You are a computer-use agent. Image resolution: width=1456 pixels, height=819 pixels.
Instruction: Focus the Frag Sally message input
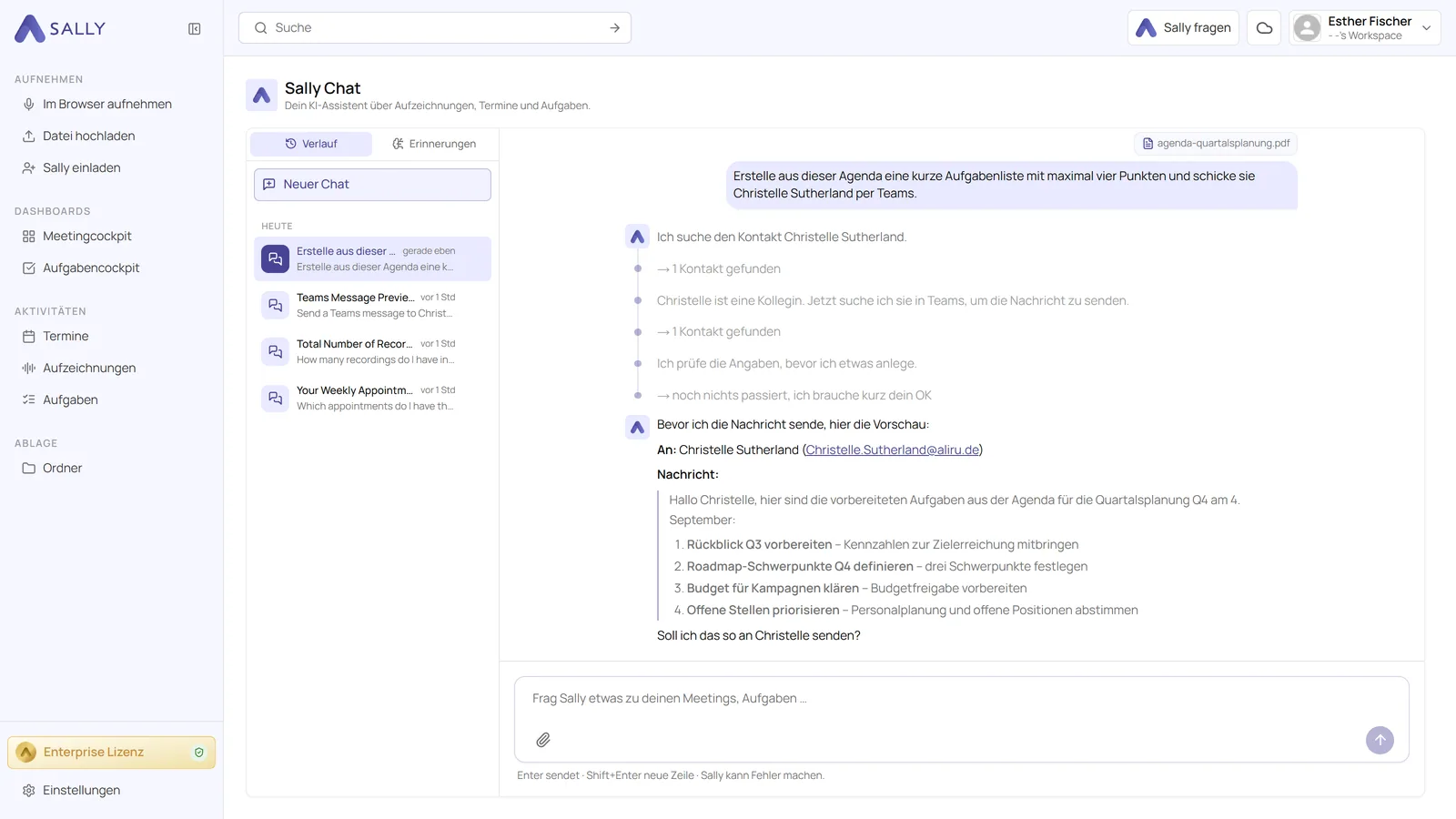coord(962,700)
